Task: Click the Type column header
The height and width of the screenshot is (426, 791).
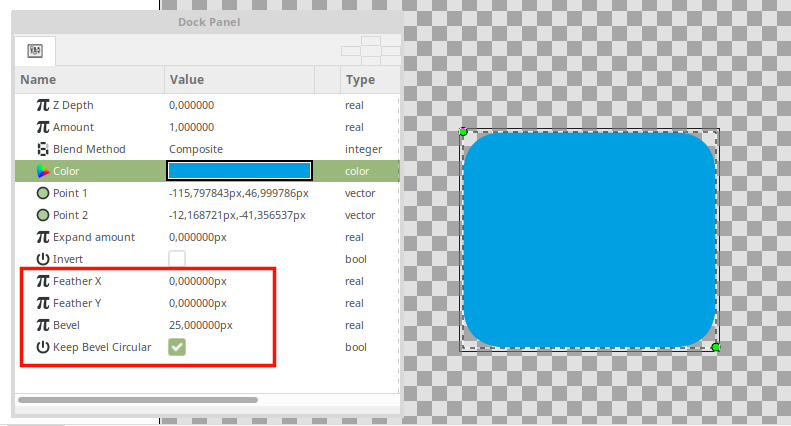Action: [360, 80]
